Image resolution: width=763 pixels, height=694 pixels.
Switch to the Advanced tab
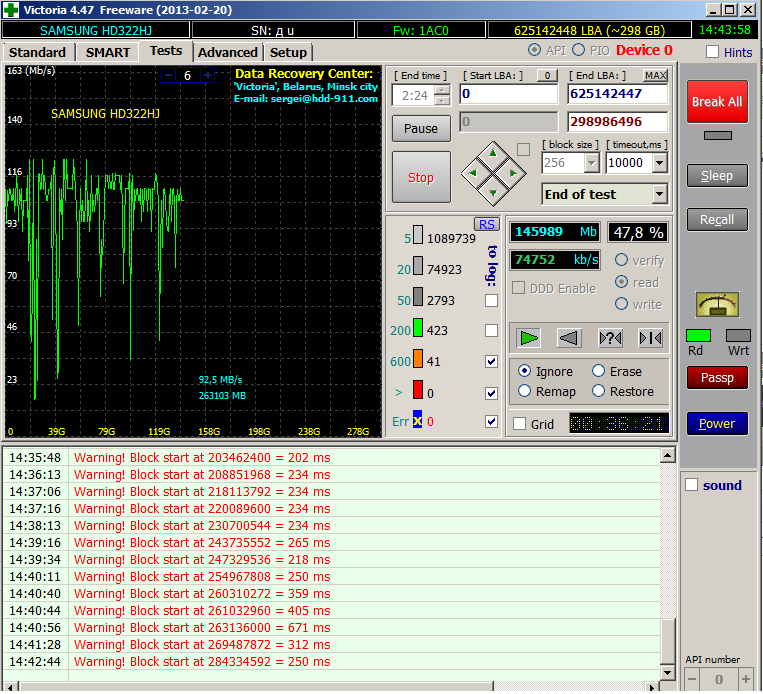(227, 53)
